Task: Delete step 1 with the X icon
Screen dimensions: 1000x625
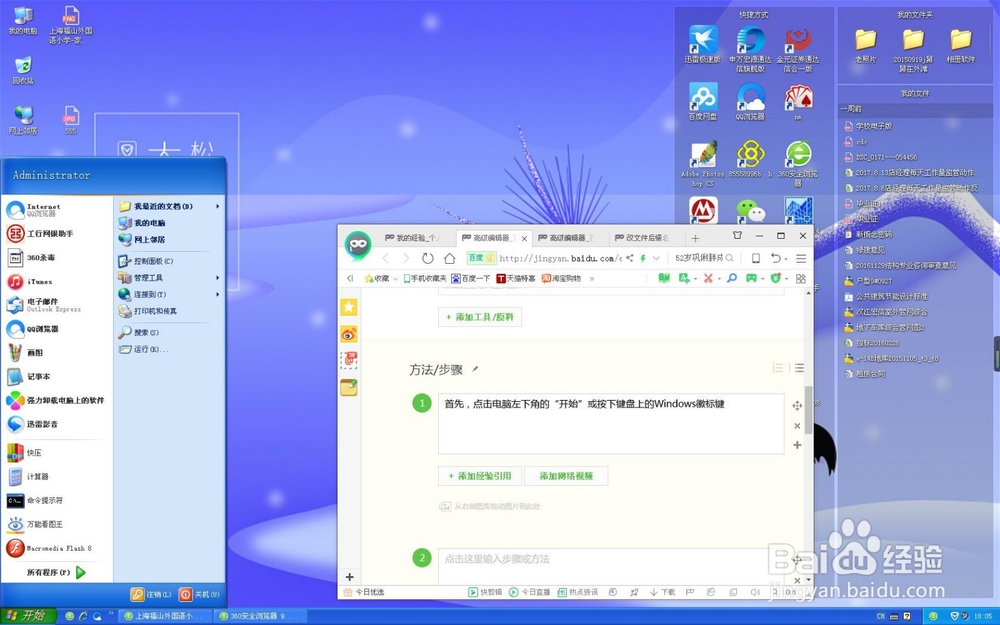Action: click(797, 425)
